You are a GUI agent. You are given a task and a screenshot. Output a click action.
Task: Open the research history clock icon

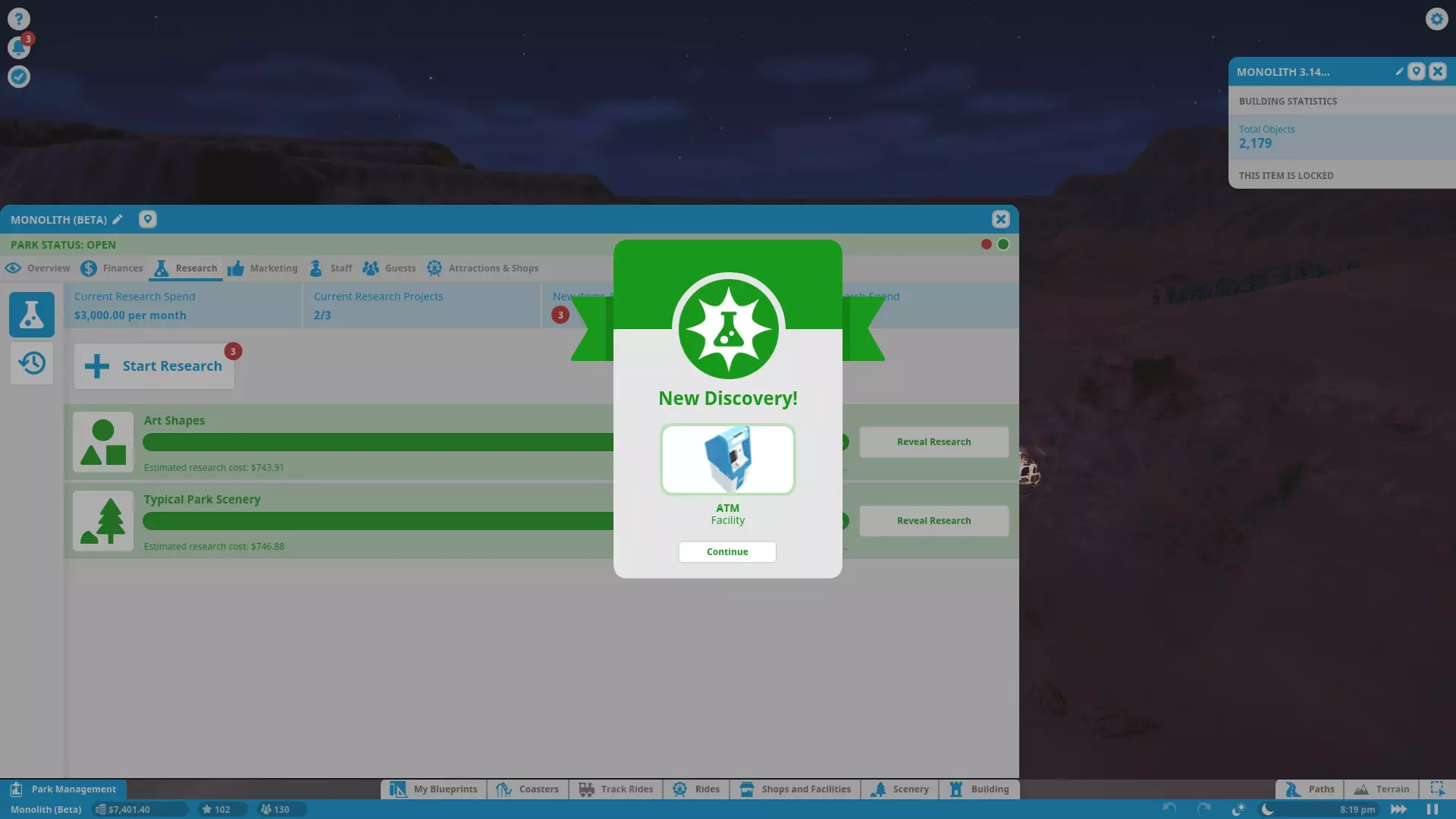32,362
